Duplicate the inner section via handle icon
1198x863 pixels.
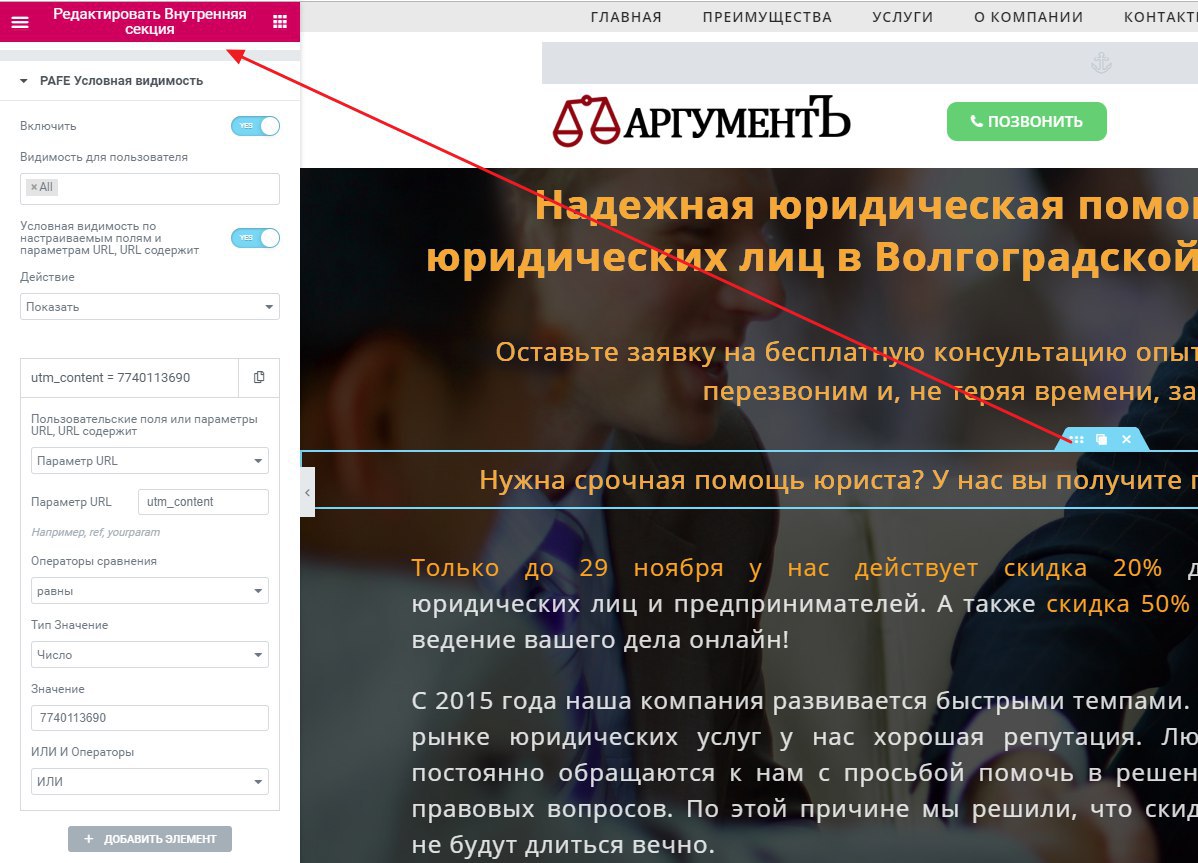tap(1101, 439)
